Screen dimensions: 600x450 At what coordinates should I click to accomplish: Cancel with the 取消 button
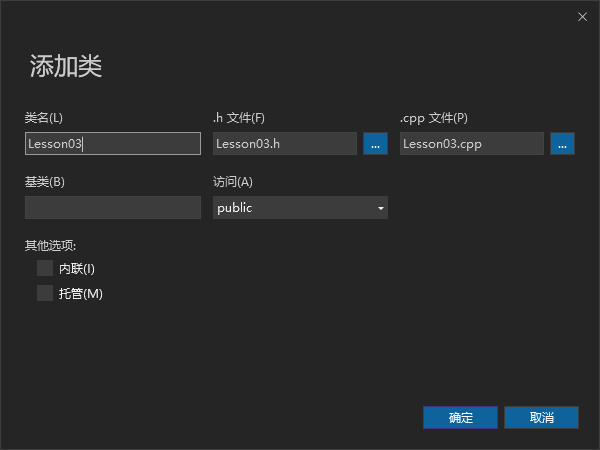click(x=541, y=417)
